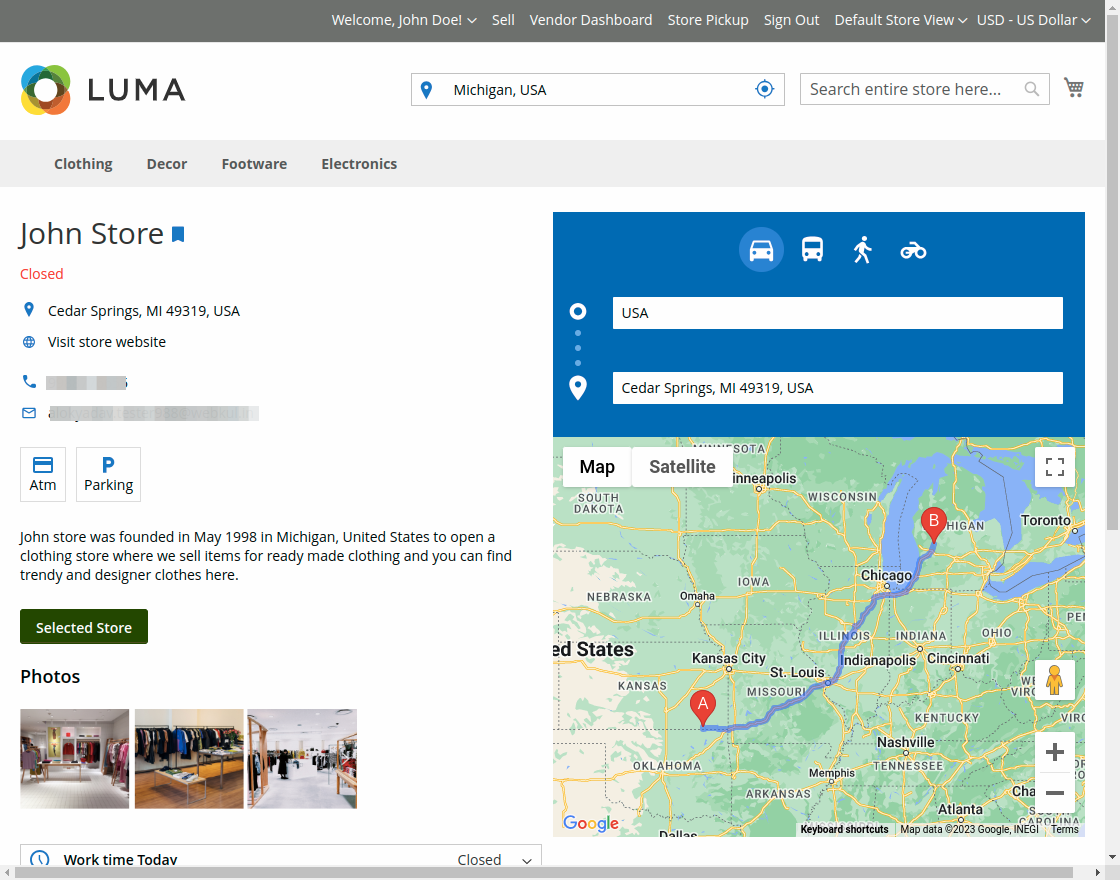Open the Welcome, John Doe! account dropdown
Screen dimensions: 1120x880
pos(404,20)
